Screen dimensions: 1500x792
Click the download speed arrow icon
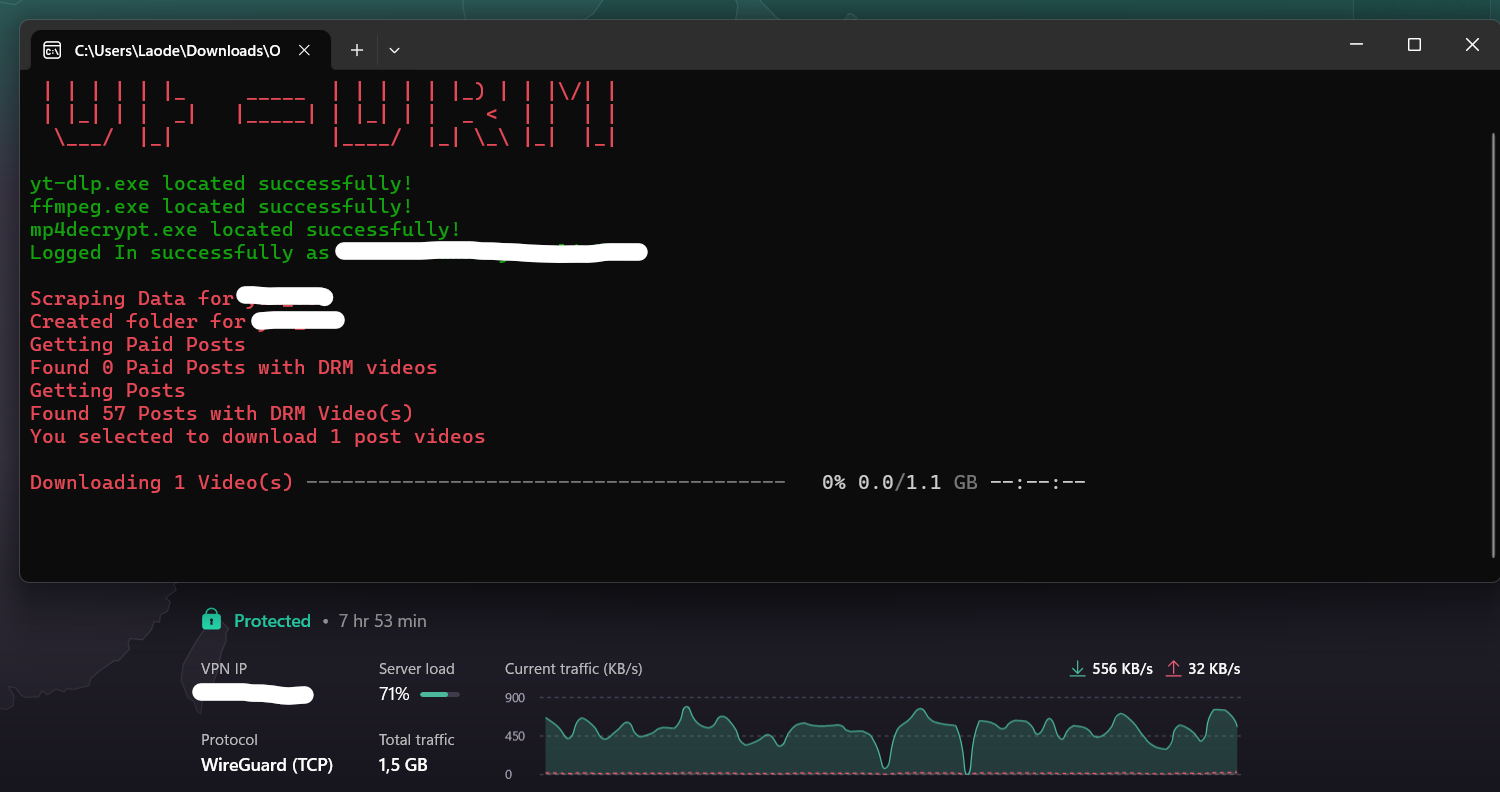pyautogui.click(x=1077, y=669)
